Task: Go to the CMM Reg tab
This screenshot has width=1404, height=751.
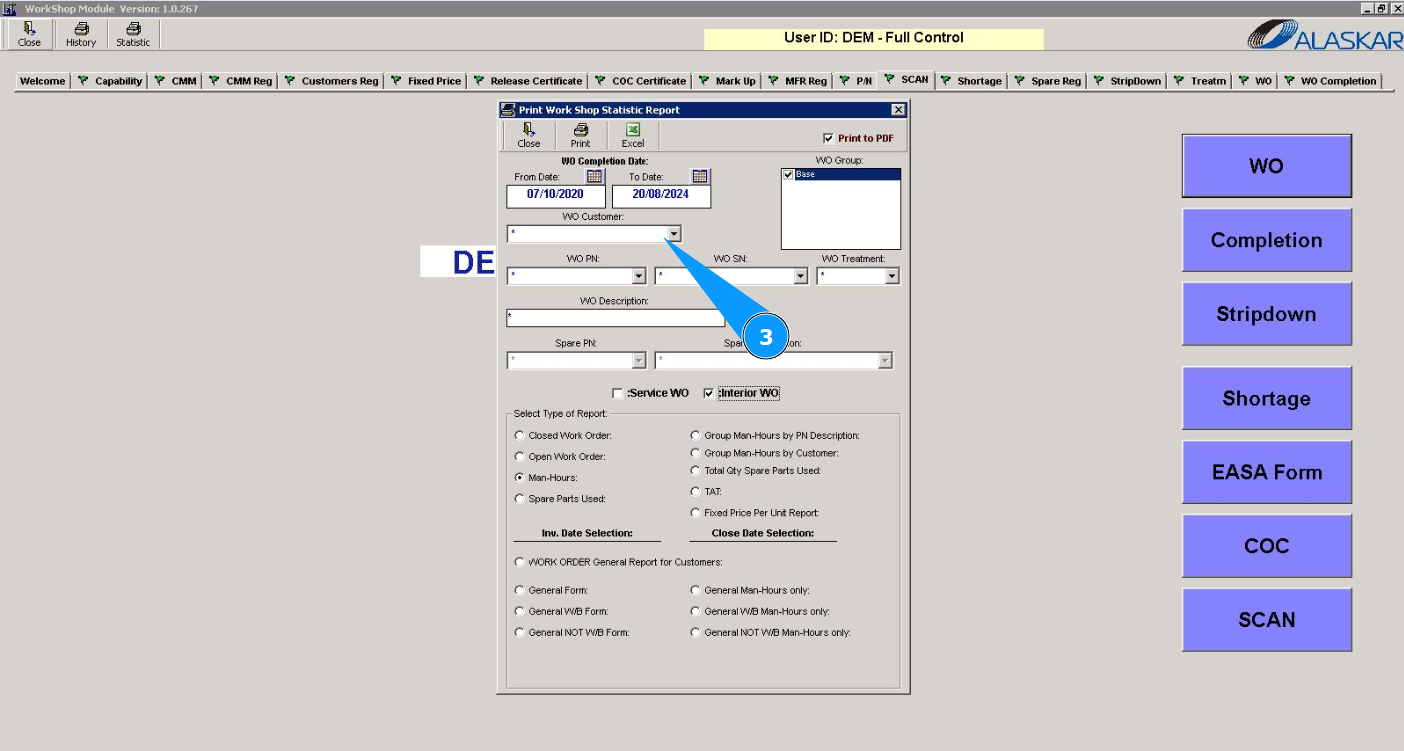Action: tap(241, 81)
